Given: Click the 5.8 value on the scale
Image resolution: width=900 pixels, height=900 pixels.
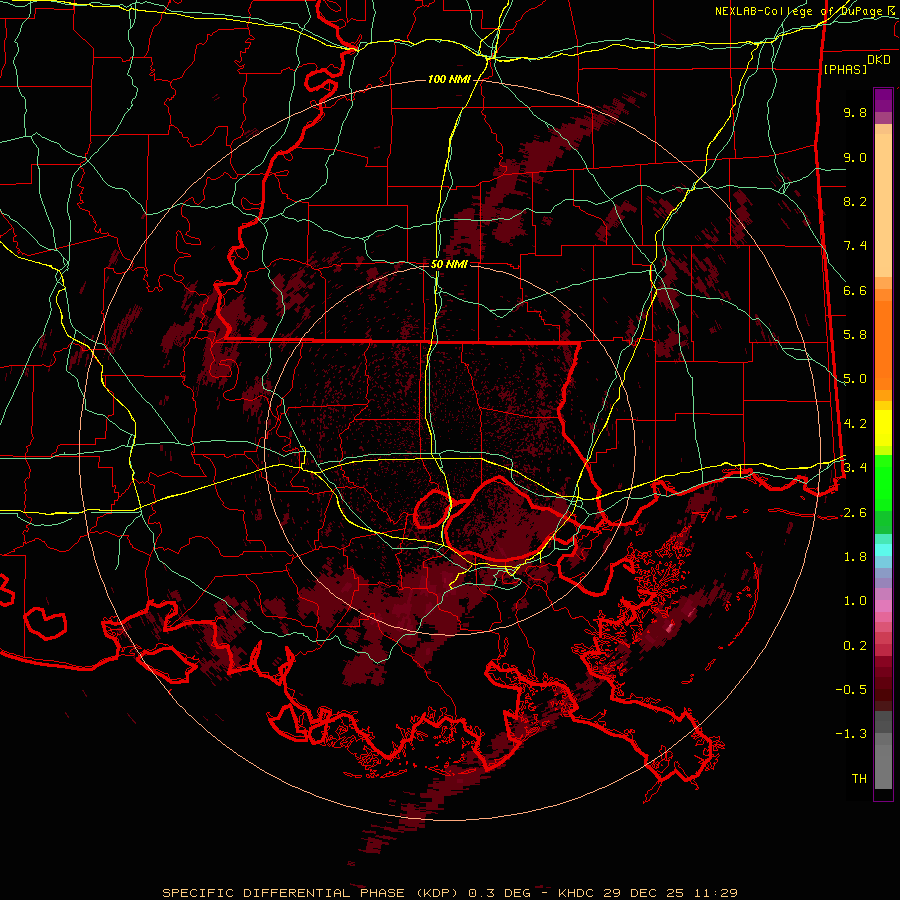Looking at the screenshot, I should (x=855, y=335).
